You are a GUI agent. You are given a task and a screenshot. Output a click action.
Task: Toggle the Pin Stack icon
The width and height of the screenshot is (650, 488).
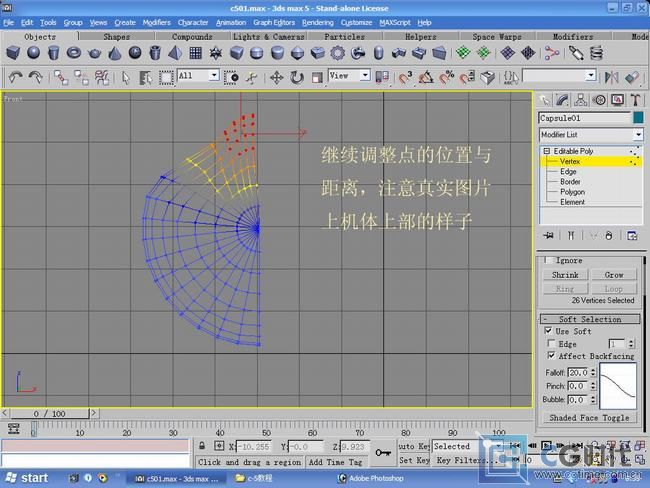(548, 236)
